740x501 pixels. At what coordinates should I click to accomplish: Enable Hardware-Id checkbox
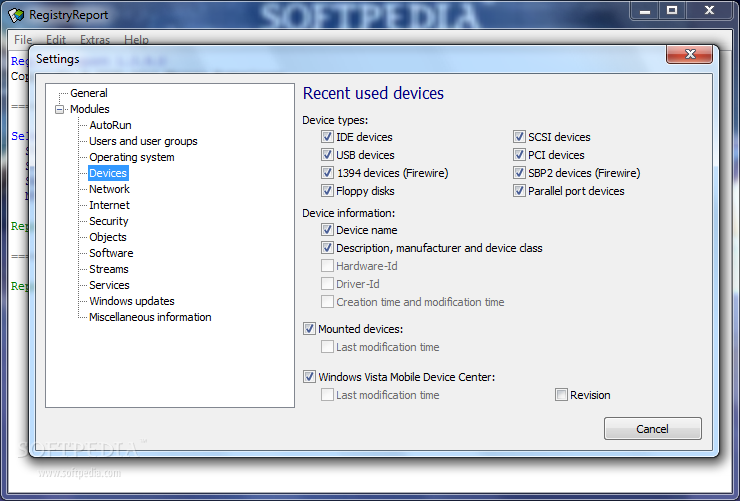point(327,266)
